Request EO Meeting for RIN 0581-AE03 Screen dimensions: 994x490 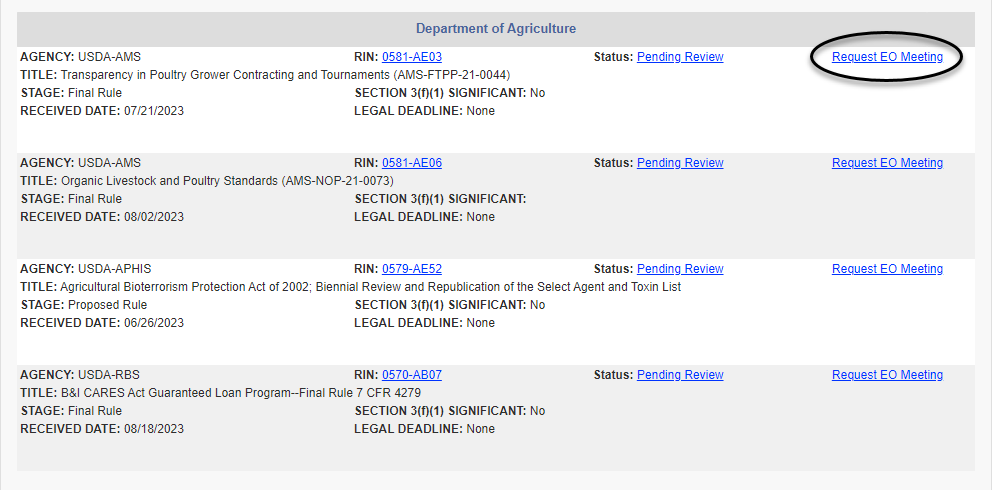click(887, 57)
